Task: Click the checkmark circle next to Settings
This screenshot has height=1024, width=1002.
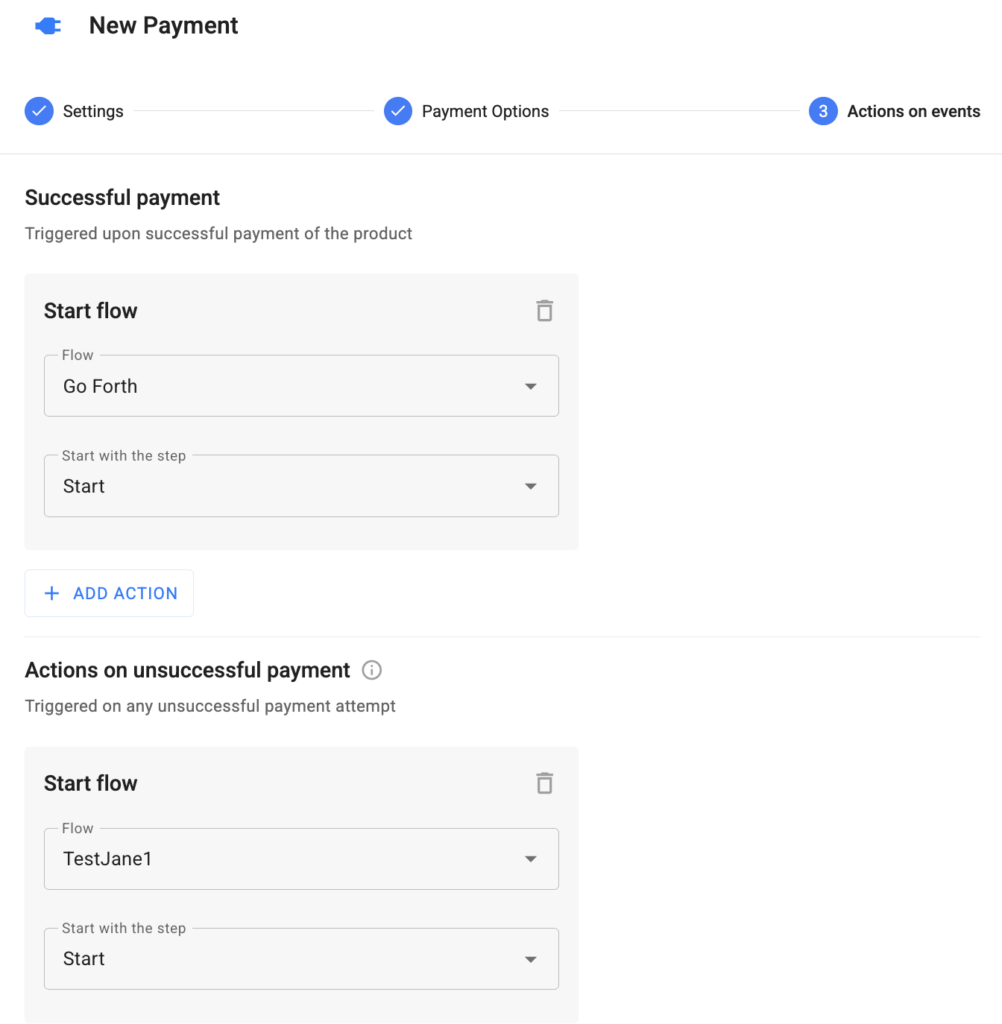Action: (38, 111)
